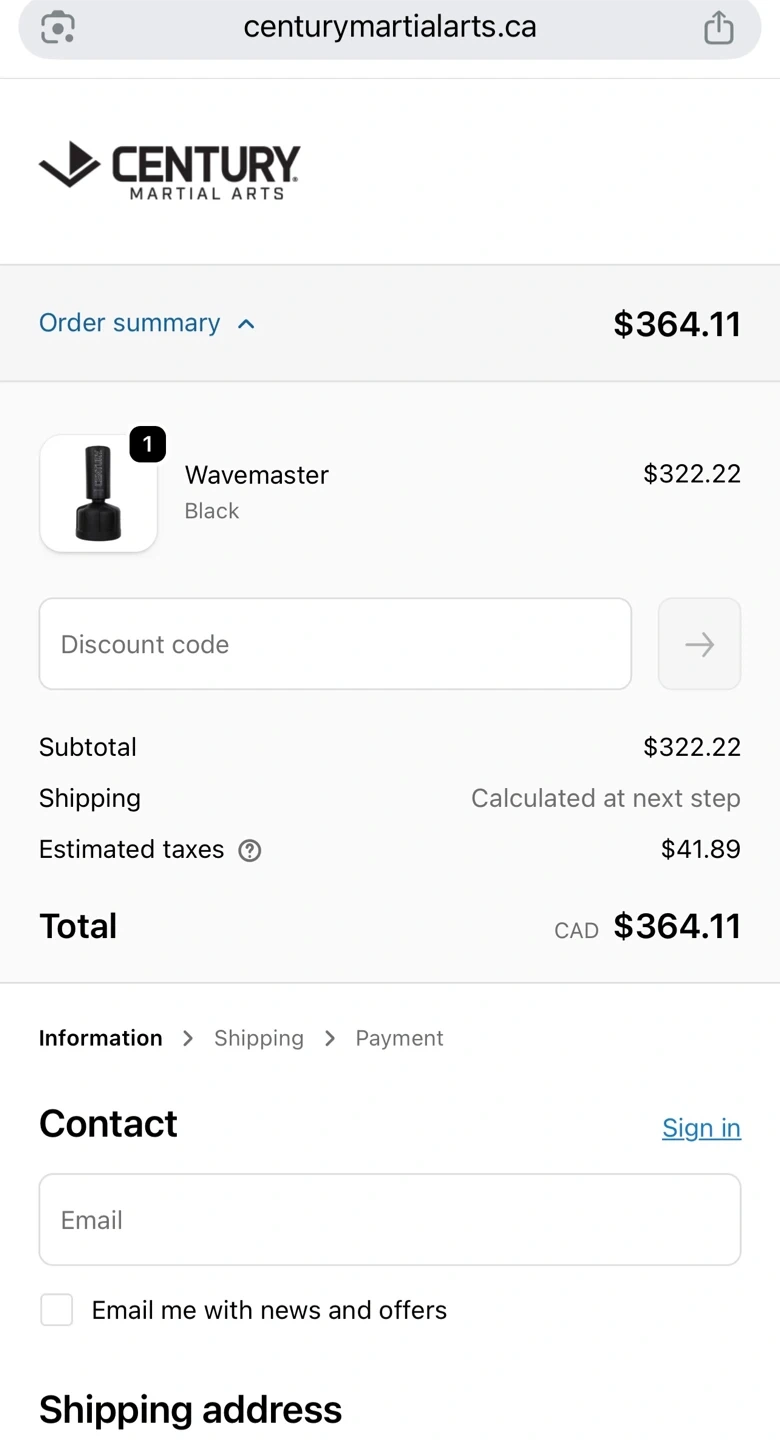780x1440 pixels.
Task: Click the chevron after Information breadcrumb
Action: click(x=188, y=1038)
